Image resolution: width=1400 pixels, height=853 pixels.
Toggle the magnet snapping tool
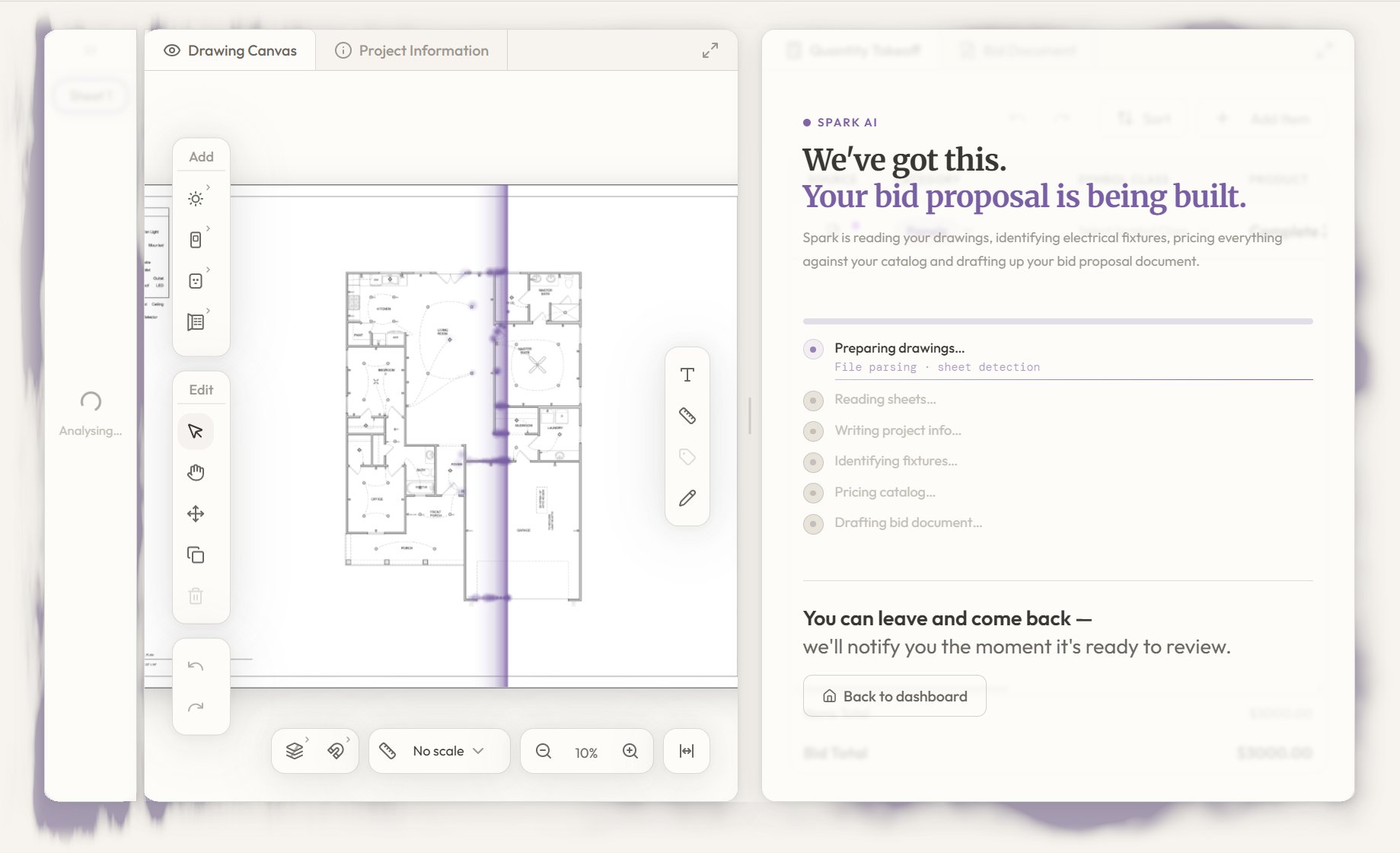click(x=336, y=750)
